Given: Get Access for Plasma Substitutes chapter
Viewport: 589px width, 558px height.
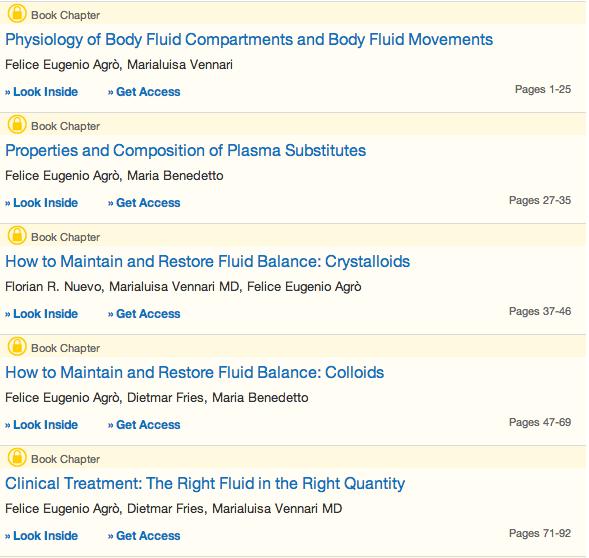Looking at the screenshot, I should [x=144, y=203].
